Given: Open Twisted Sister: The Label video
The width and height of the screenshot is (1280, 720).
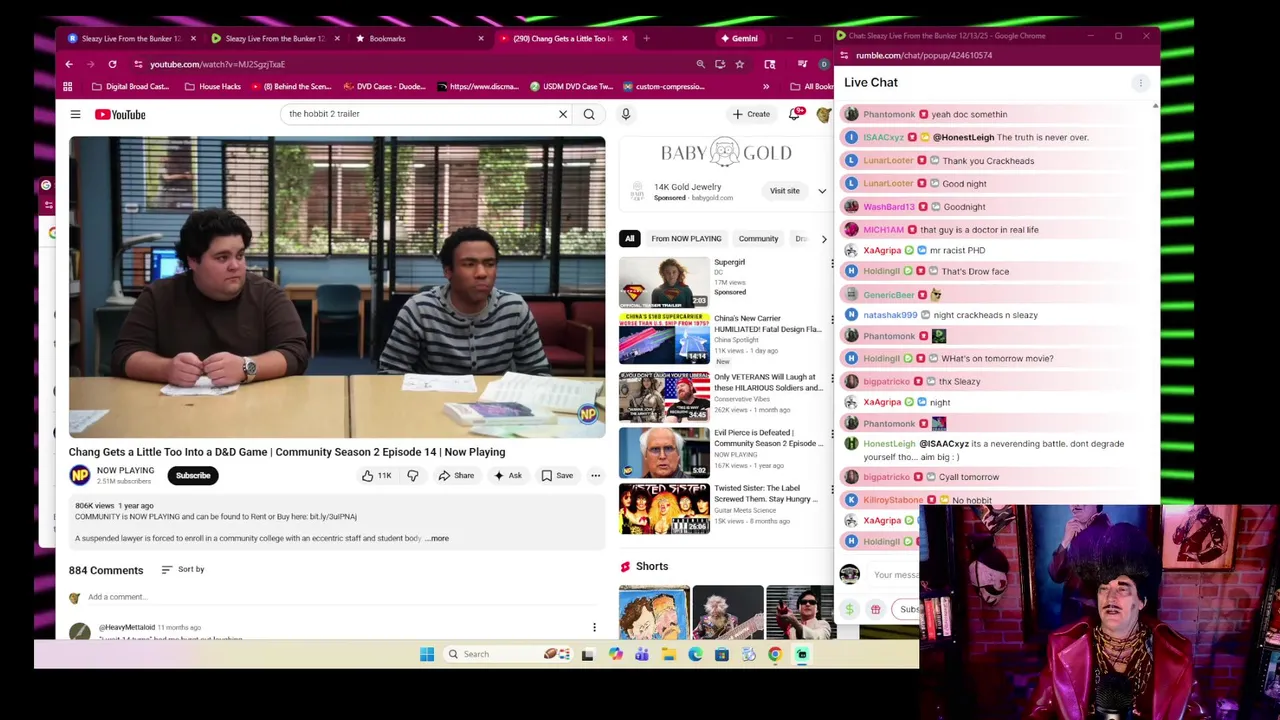Looking at the screenshot, I should (664, 509).
